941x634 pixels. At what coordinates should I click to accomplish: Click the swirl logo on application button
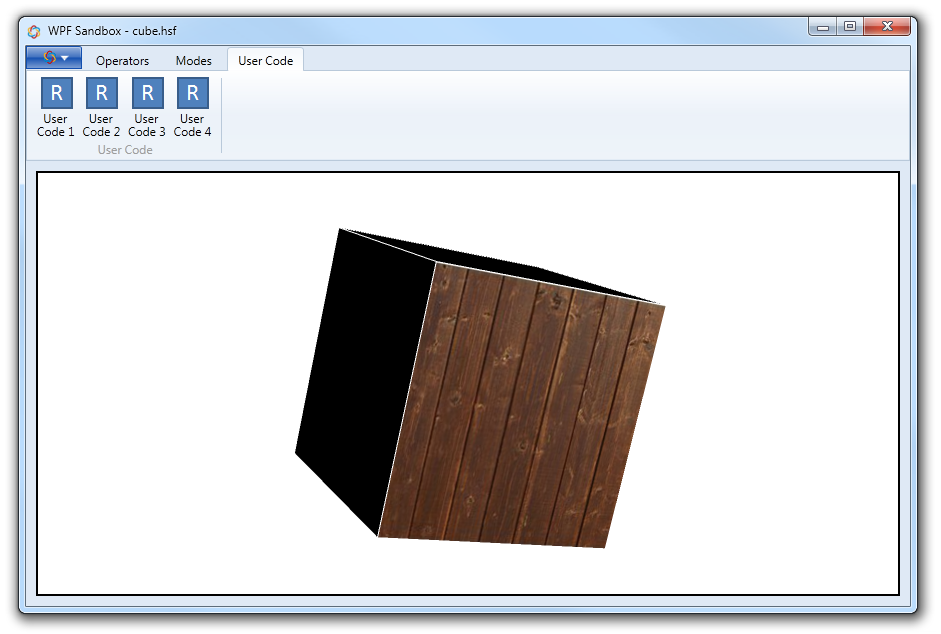coord(49,58)
